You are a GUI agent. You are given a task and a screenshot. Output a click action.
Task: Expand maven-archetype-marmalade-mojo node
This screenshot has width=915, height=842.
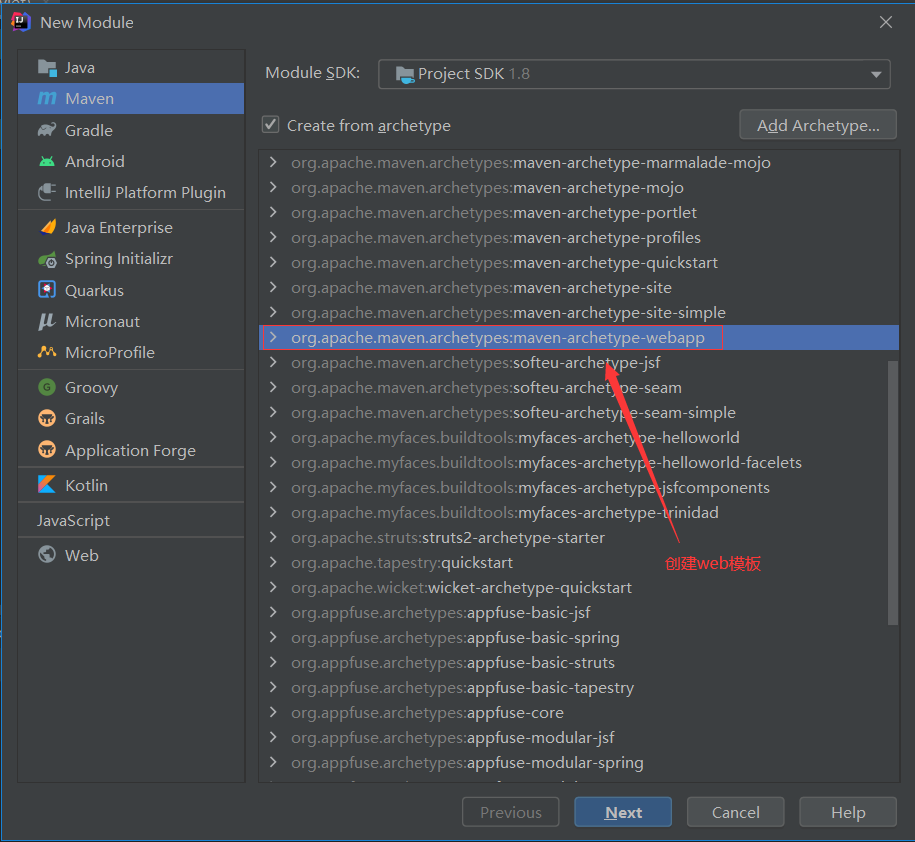(x=273, y=162)
